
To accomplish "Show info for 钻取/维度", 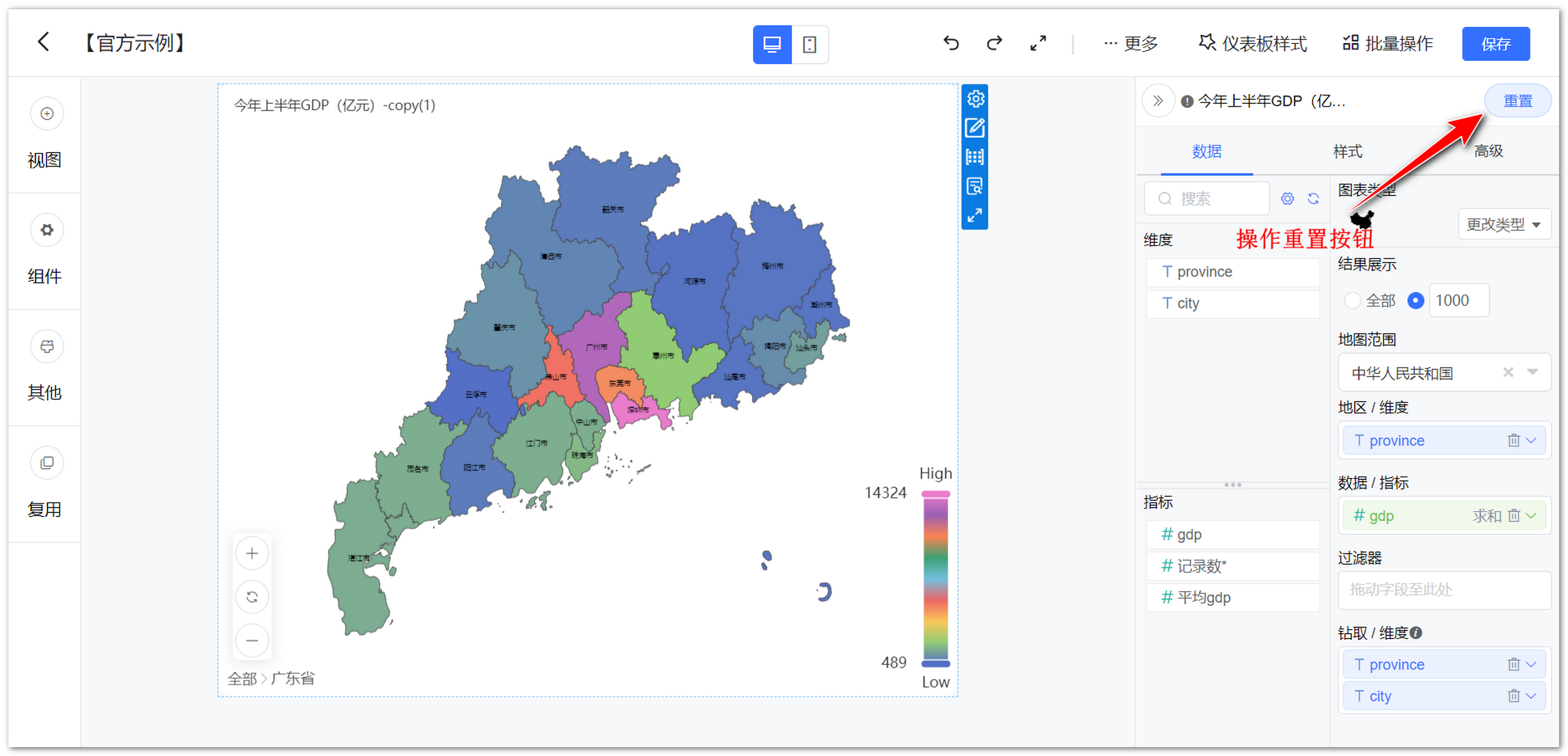I will click(x=1416, y=633).
